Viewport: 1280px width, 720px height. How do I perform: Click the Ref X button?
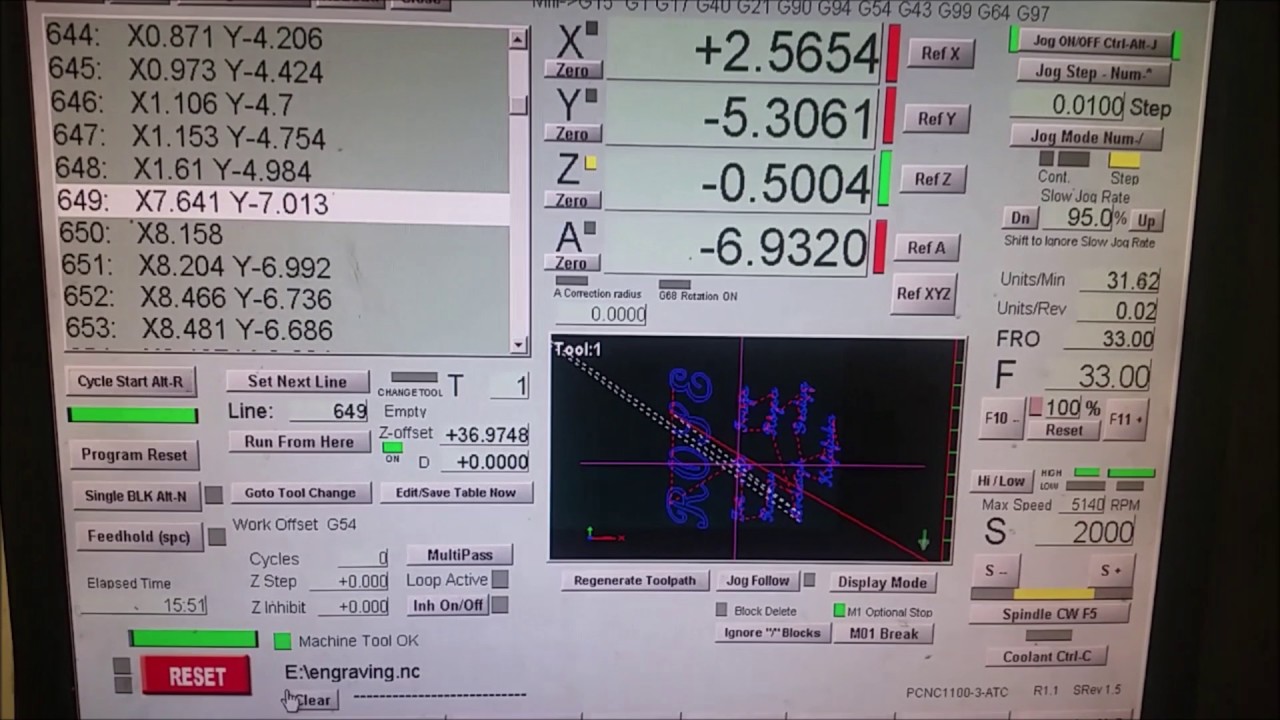[x=940, y=54]
